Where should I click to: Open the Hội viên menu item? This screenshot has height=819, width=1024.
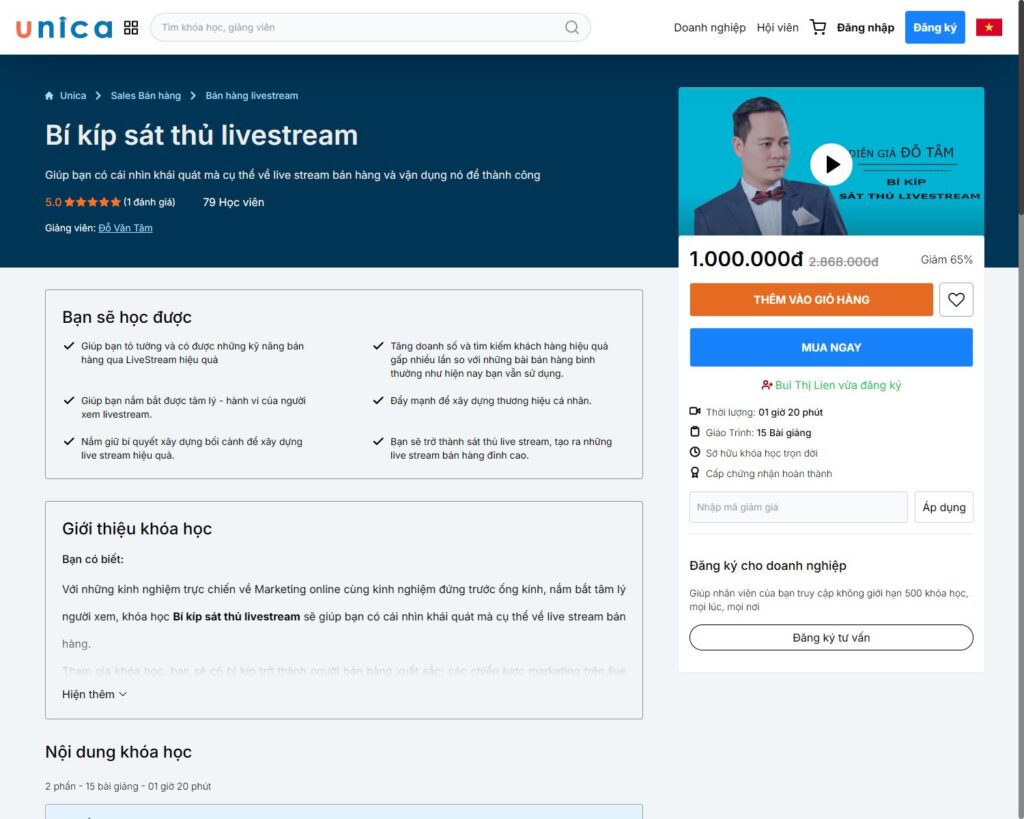click(777, 28)
